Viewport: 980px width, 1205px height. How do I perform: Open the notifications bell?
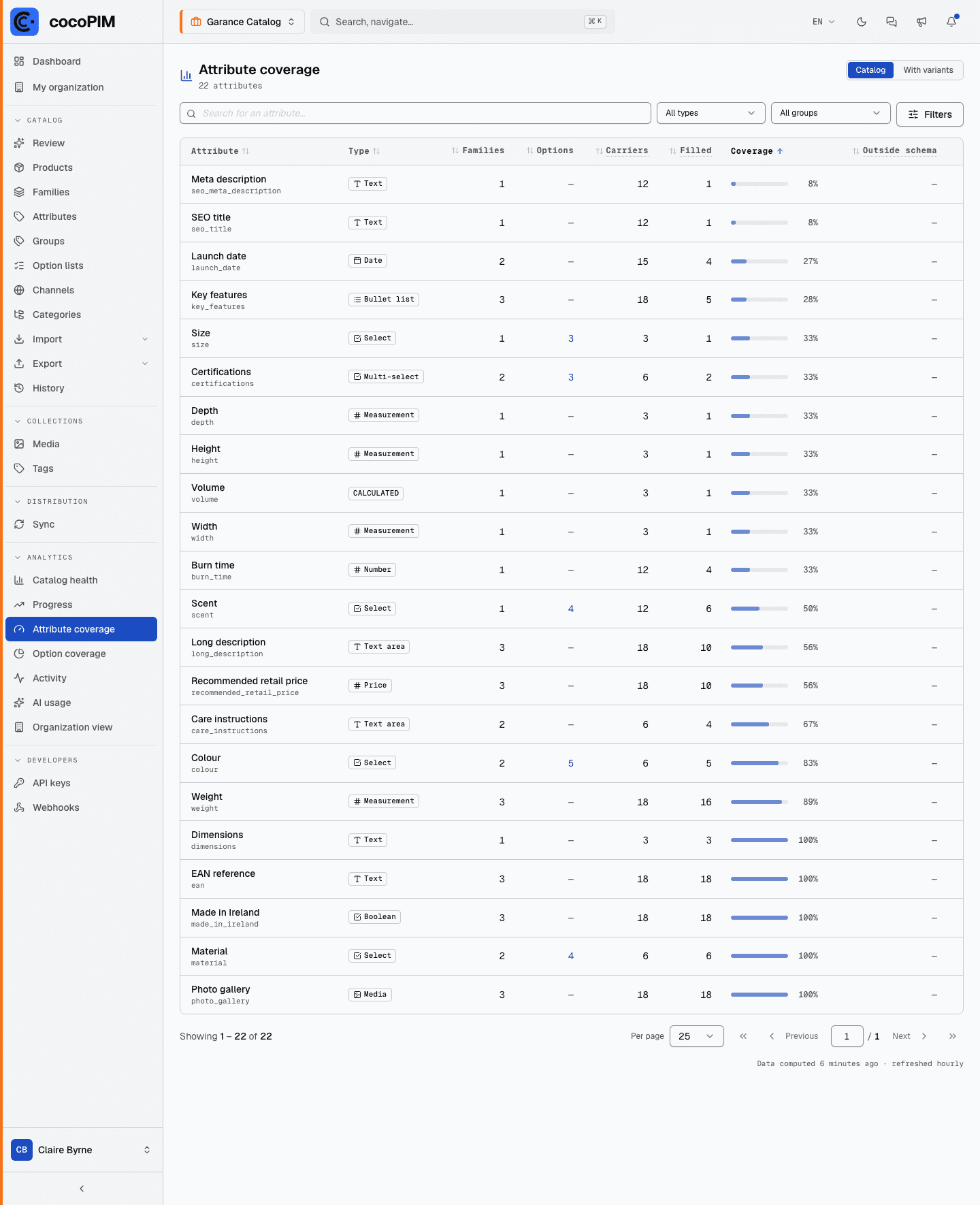[951, 22]
